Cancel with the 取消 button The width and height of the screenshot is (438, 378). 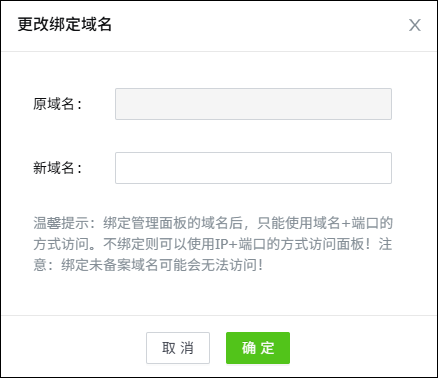(178, 348)
